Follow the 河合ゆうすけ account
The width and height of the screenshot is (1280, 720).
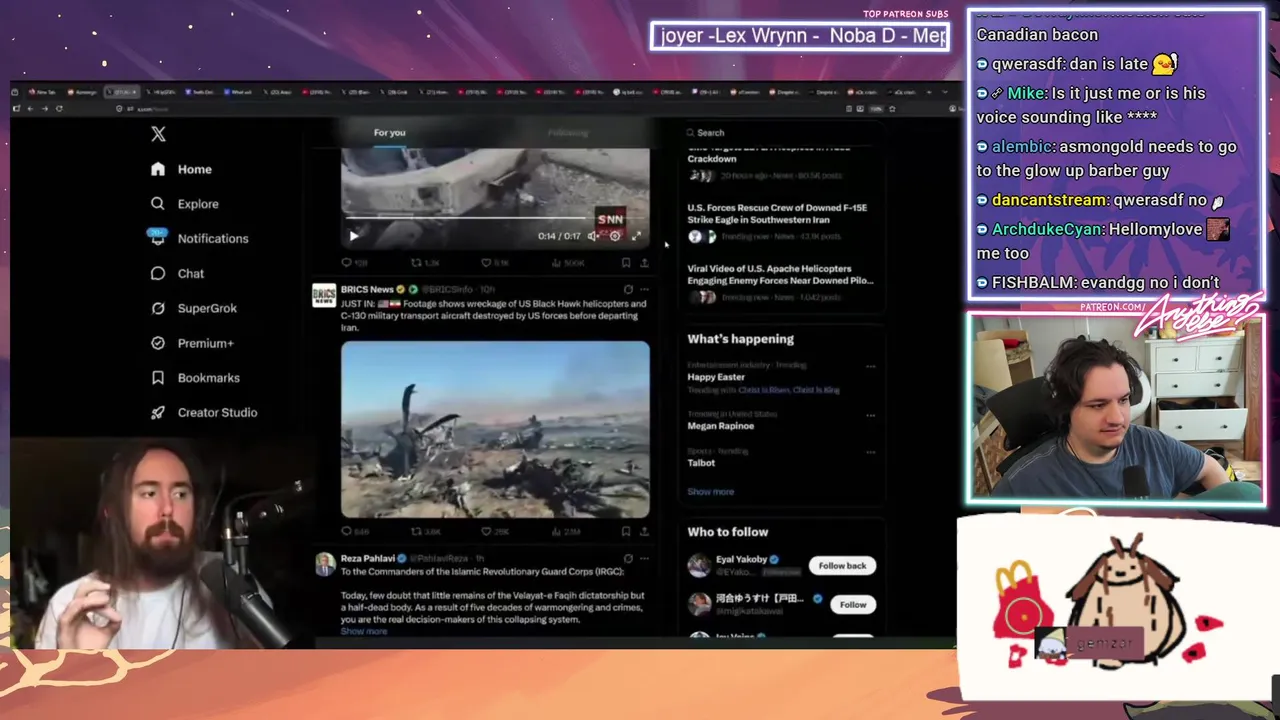pos(853,604)
